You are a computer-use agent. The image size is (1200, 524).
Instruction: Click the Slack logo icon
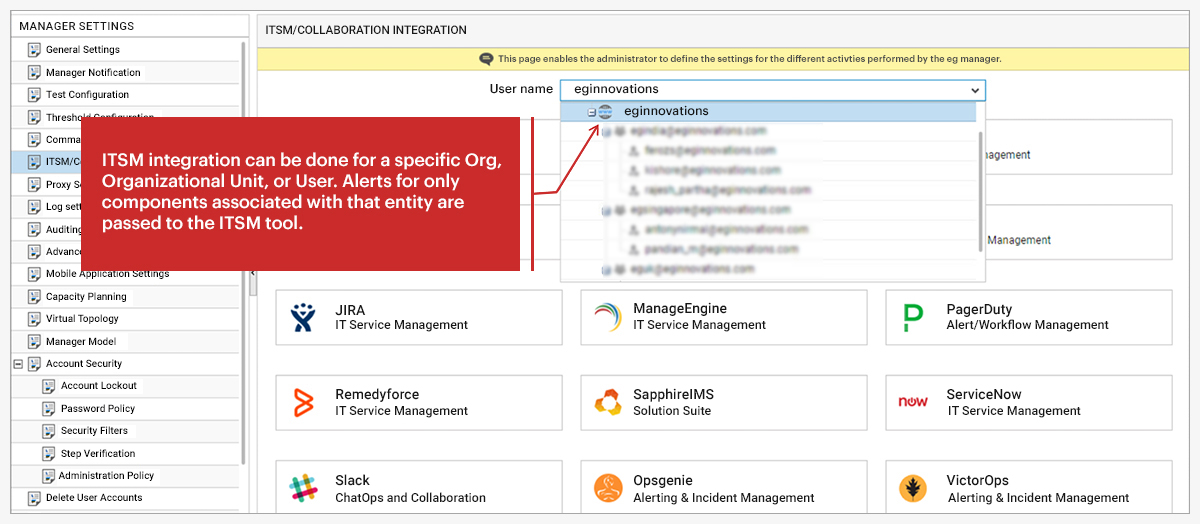coord(302,488)
